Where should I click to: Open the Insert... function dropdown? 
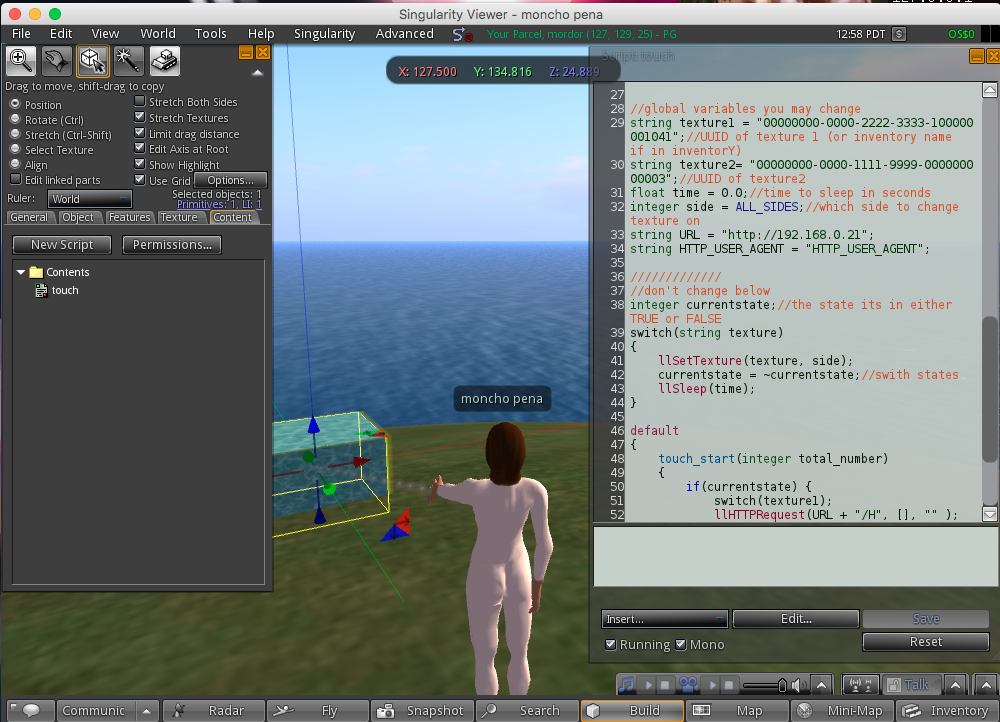[x=664, y=619]
